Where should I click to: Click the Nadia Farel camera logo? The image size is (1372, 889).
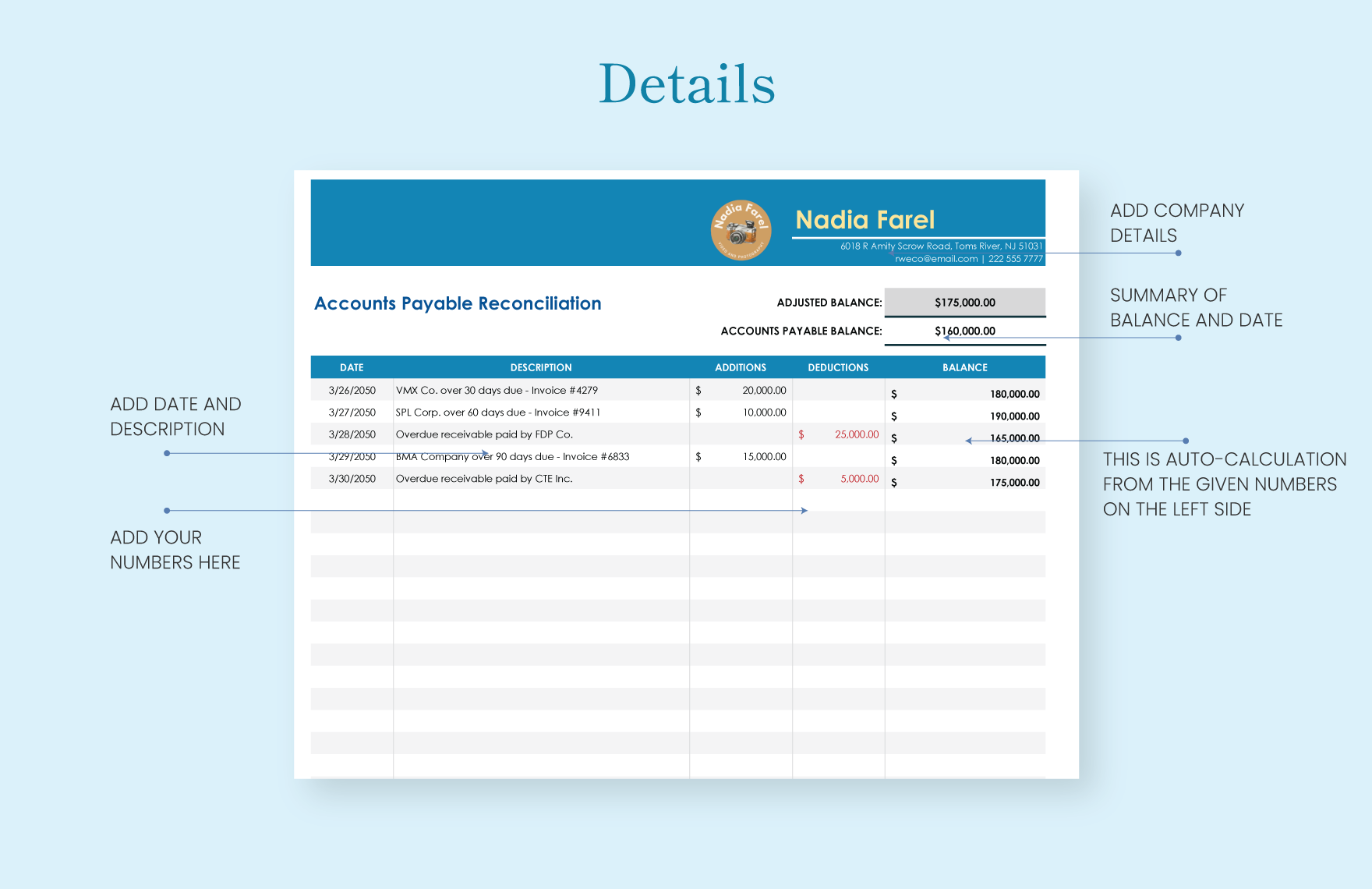[741, 230]
